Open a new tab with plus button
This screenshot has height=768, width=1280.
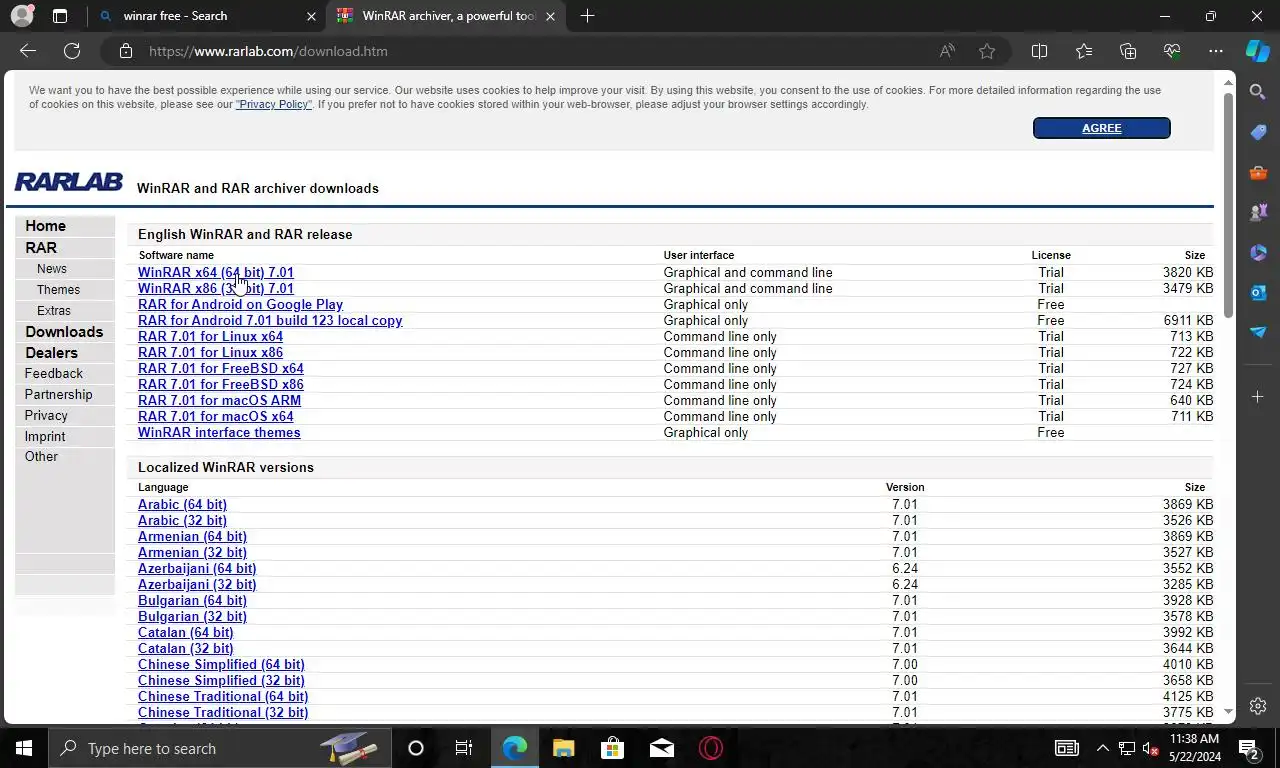(x=587, y=16)
